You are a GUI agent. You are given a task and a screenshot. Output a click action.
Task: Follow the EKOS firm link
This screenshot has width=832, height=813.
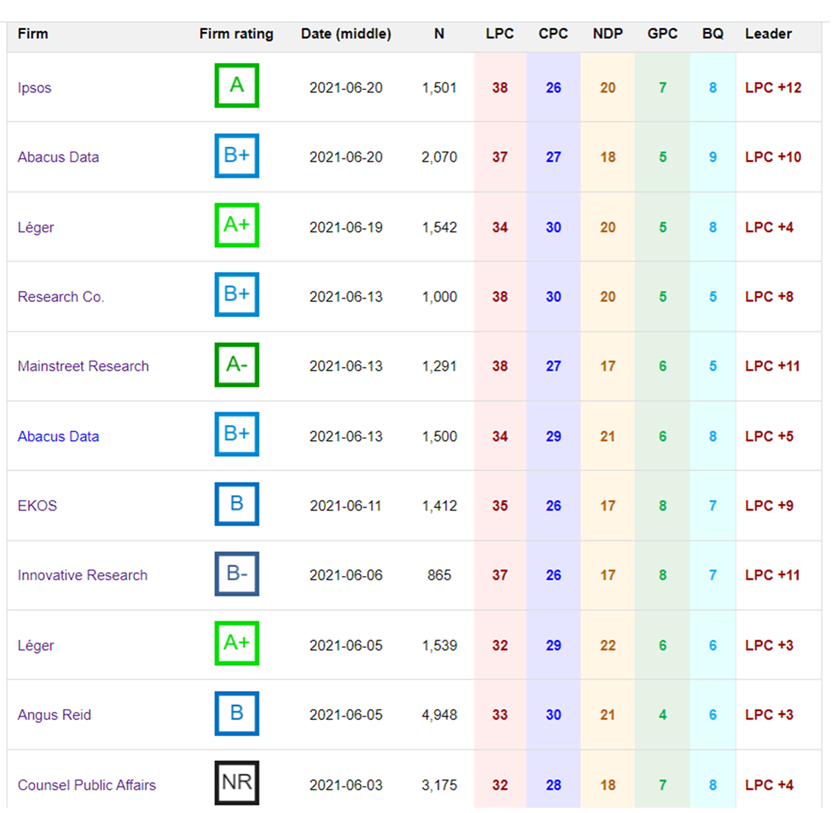point(37,506)
